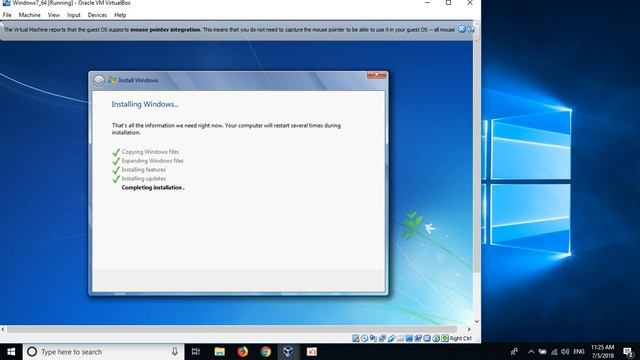Image resolution: width=640 pixels, height=360 pixels.
Task: Launch Firefox from the taskbar
Action: (x=242, y=351)
